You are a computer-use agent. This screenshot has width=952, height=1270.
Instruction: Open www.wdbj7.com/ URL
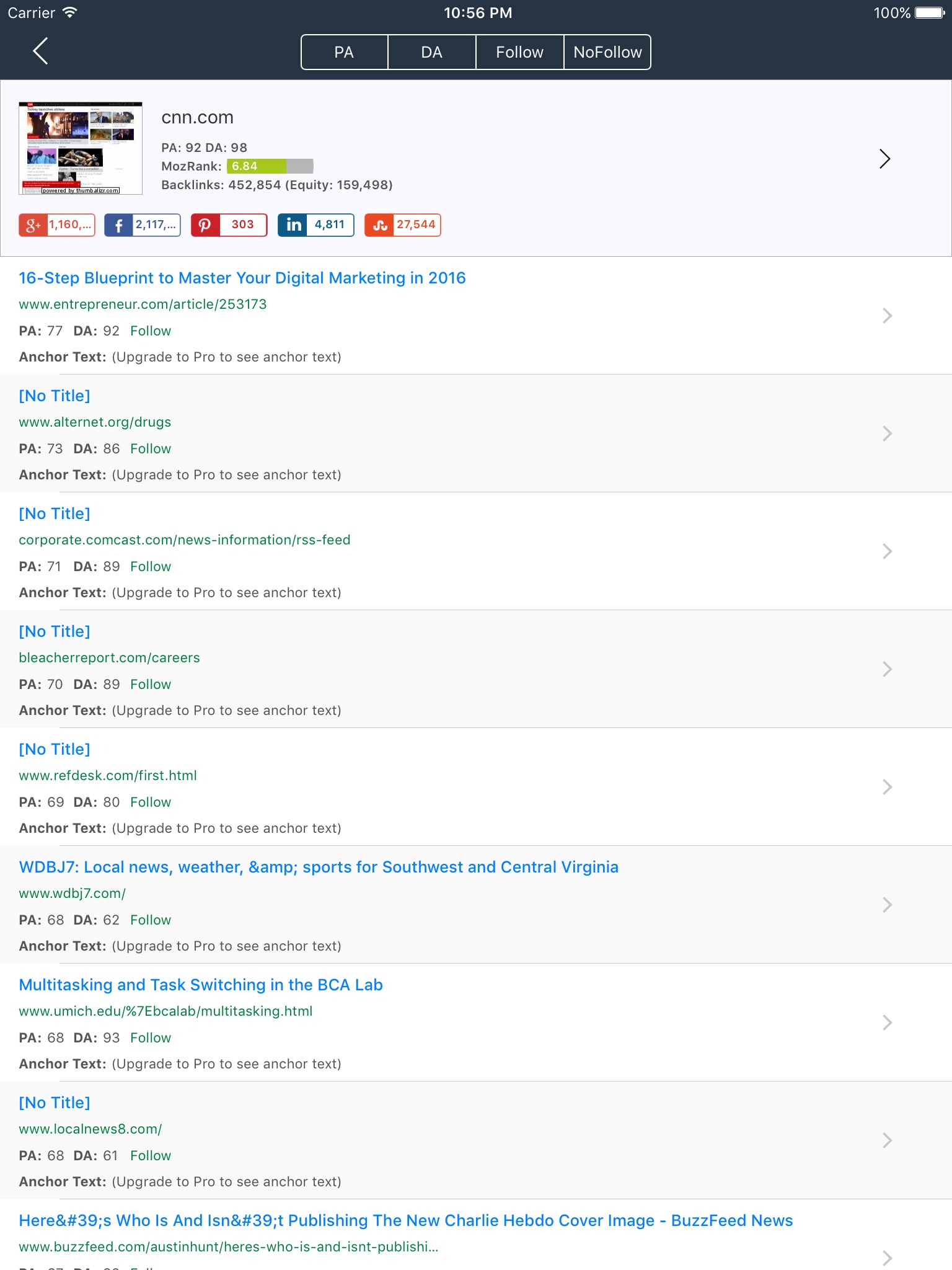click(x=73, y=894)
